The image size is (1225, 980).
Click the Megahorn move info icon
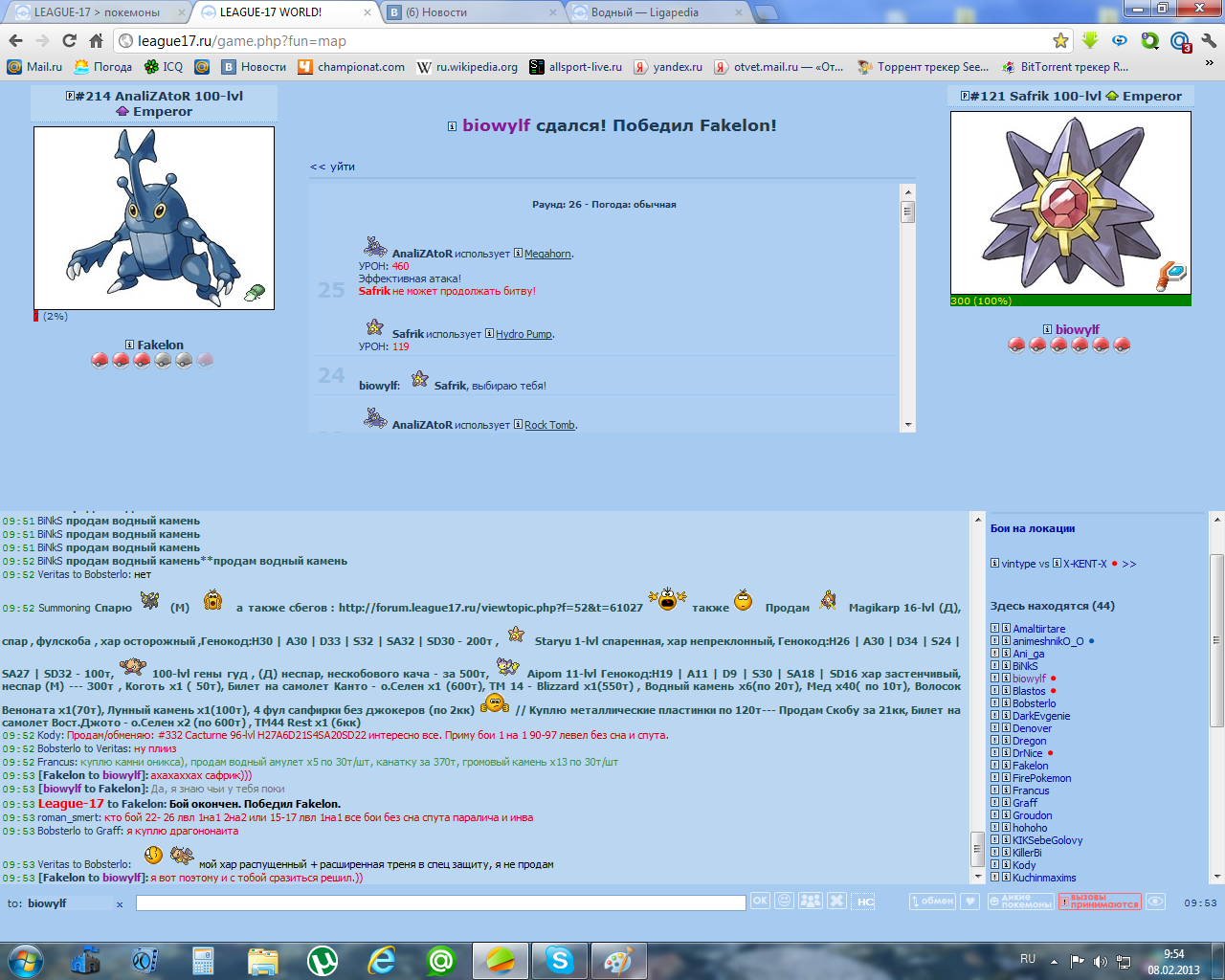click(518, 254)
